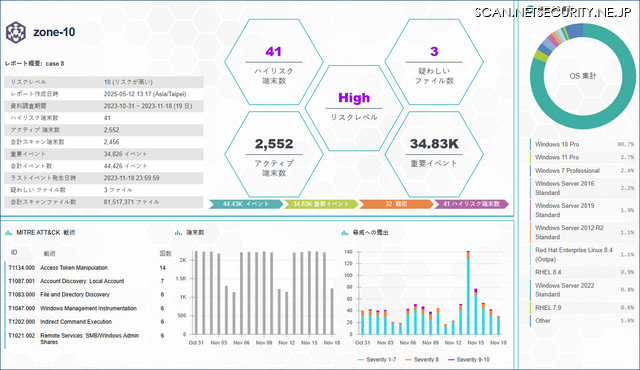Select Windows 7 Professional in OS list
The width and height of the screenshot is (640, 370).
tap(582, 171)
